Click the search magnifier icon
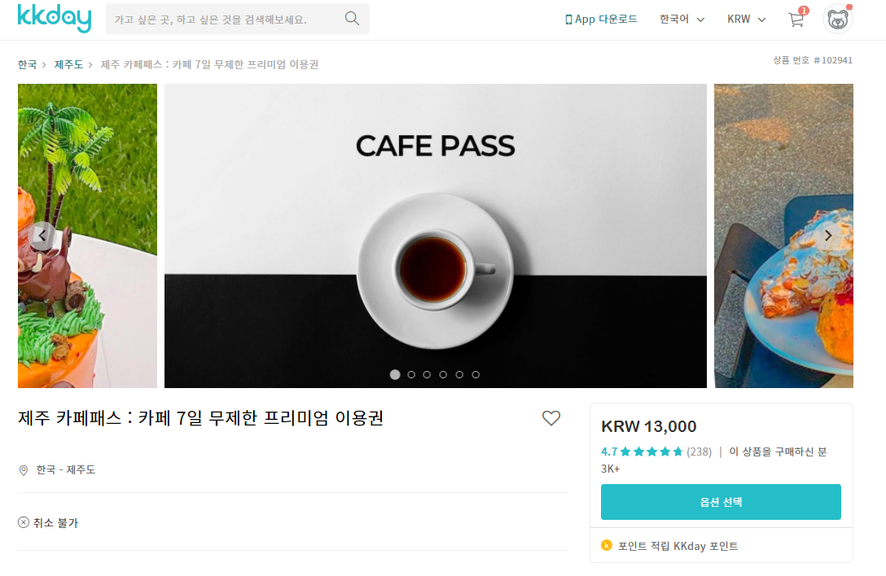 coord(351,19)
